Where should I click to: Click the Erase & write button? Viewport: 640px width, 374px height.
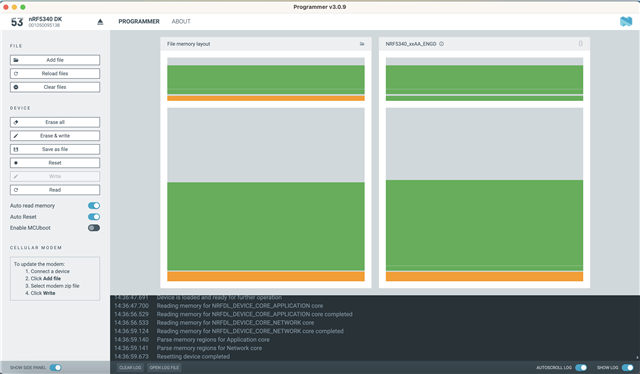pos(55,136)
